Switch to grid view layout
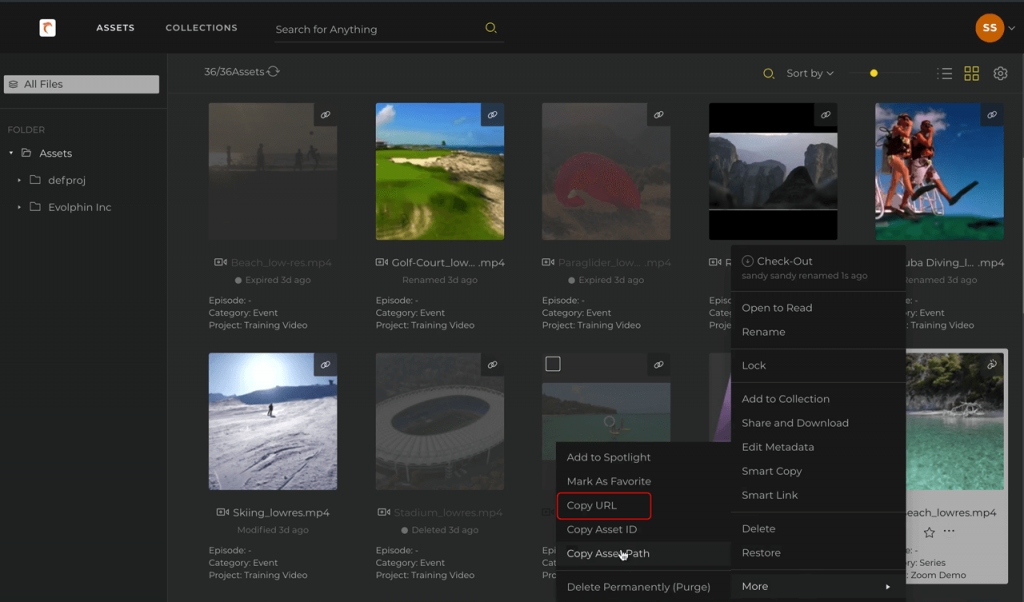 [x=971, y=73]
